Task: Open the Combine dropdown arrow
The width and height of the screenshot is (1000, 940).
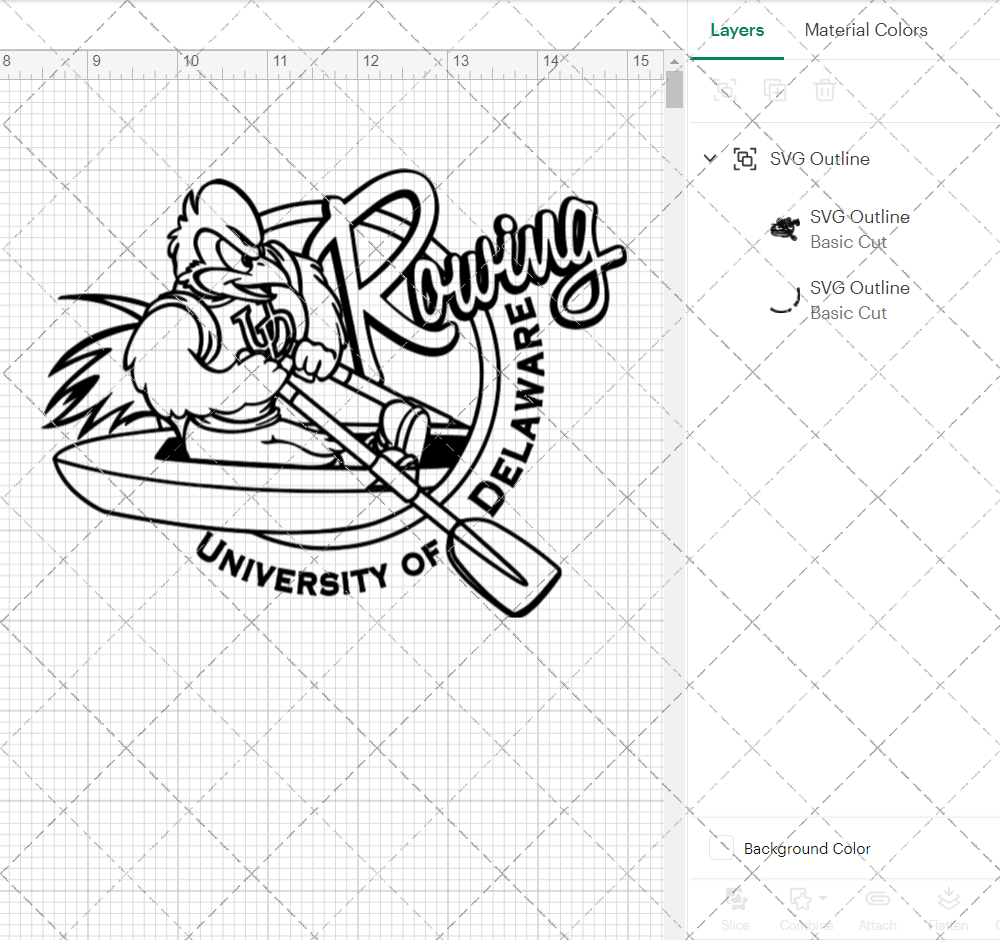Action: coord(823,898)
